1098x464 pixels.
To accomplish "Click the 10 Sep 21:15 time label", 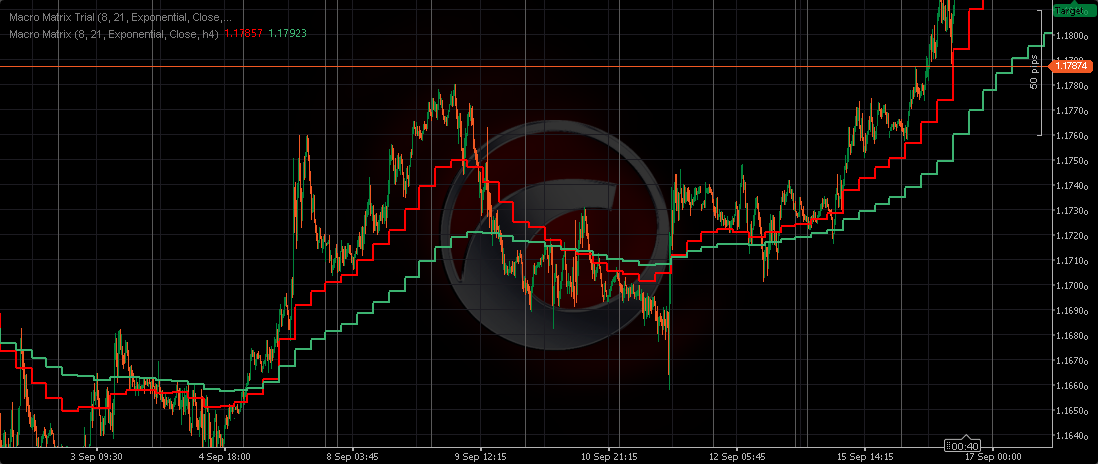I will [611, 456].
